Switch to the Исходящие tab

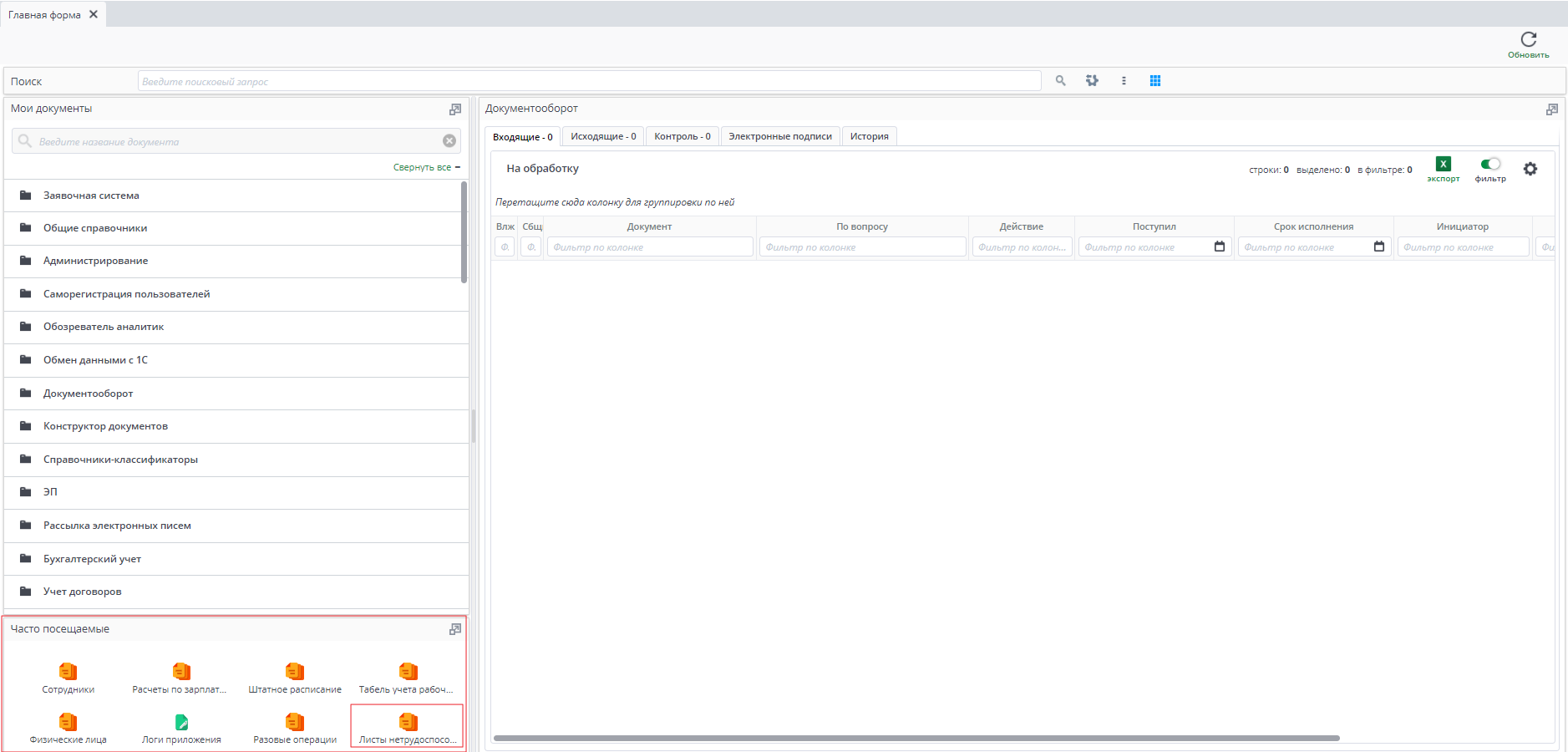click(x=603, y=136)
